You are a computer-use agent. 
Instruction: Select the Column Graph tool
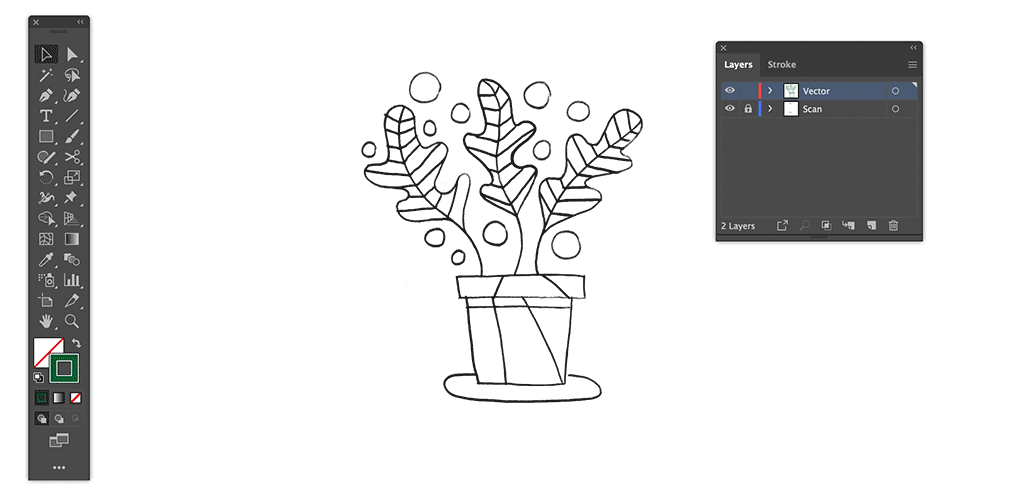point(72,280)
